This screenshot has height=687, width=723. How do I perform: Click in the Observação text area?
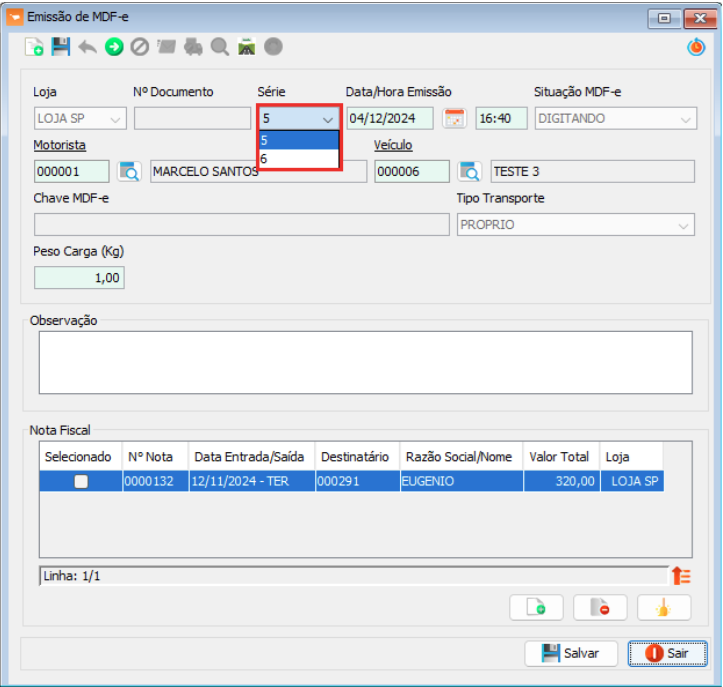click(x=365, y=362)
